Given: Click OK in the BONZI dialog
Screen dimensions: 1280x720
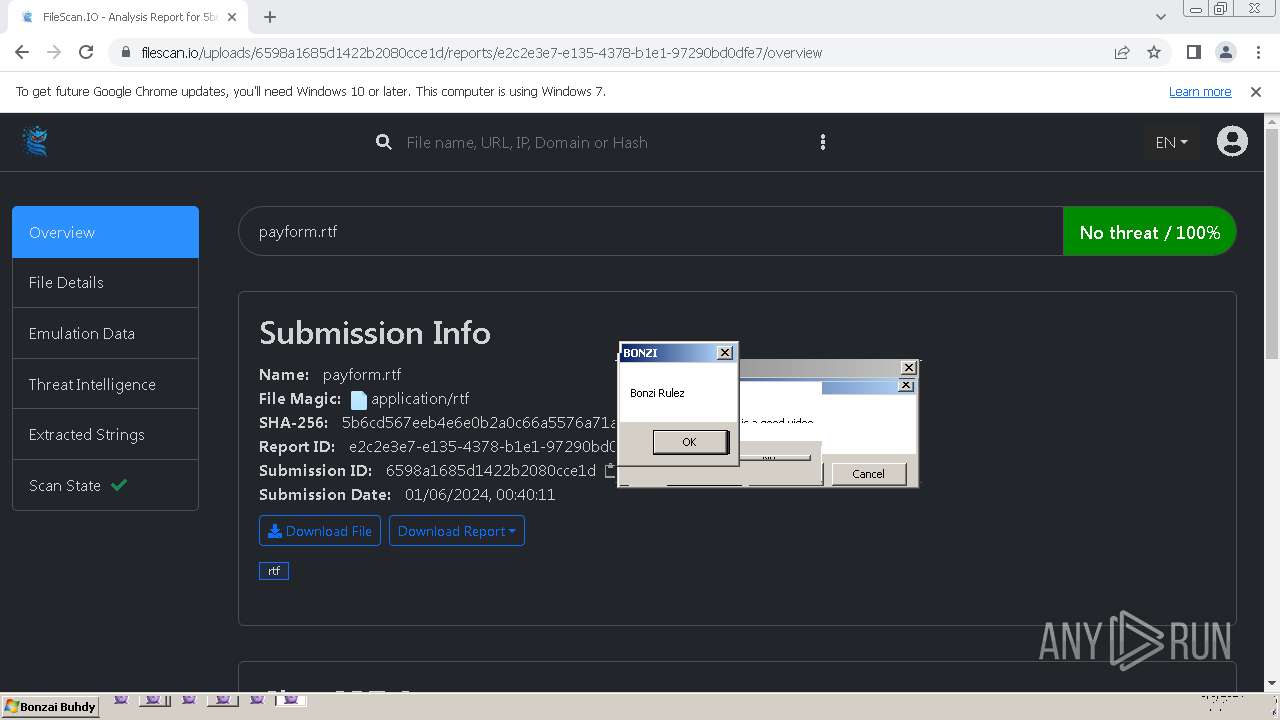Looking at the screenshot, I should tap(690, 442).
